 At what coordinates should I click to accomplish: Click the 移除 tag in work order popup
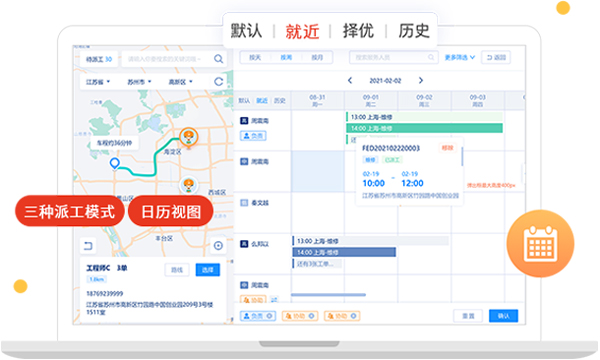447,148
